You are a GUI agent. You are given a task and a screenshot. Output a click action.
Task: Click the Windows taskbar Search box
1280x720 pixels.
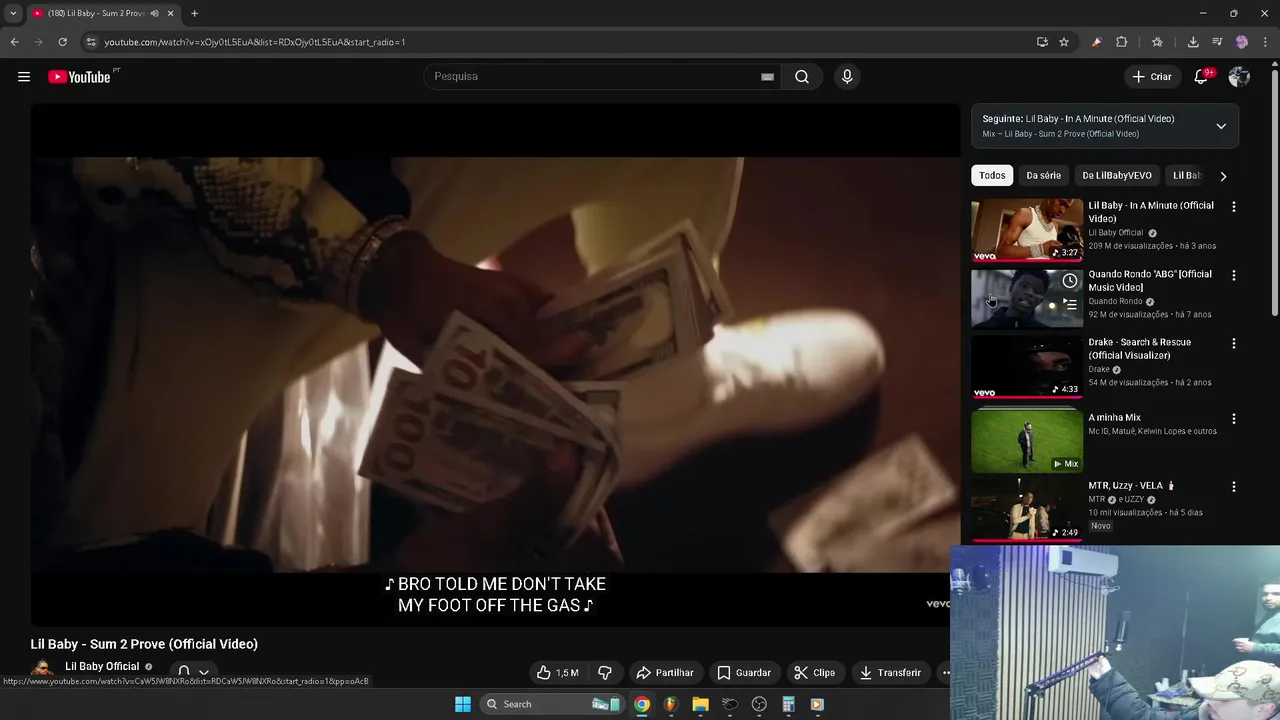pos(551,704)
